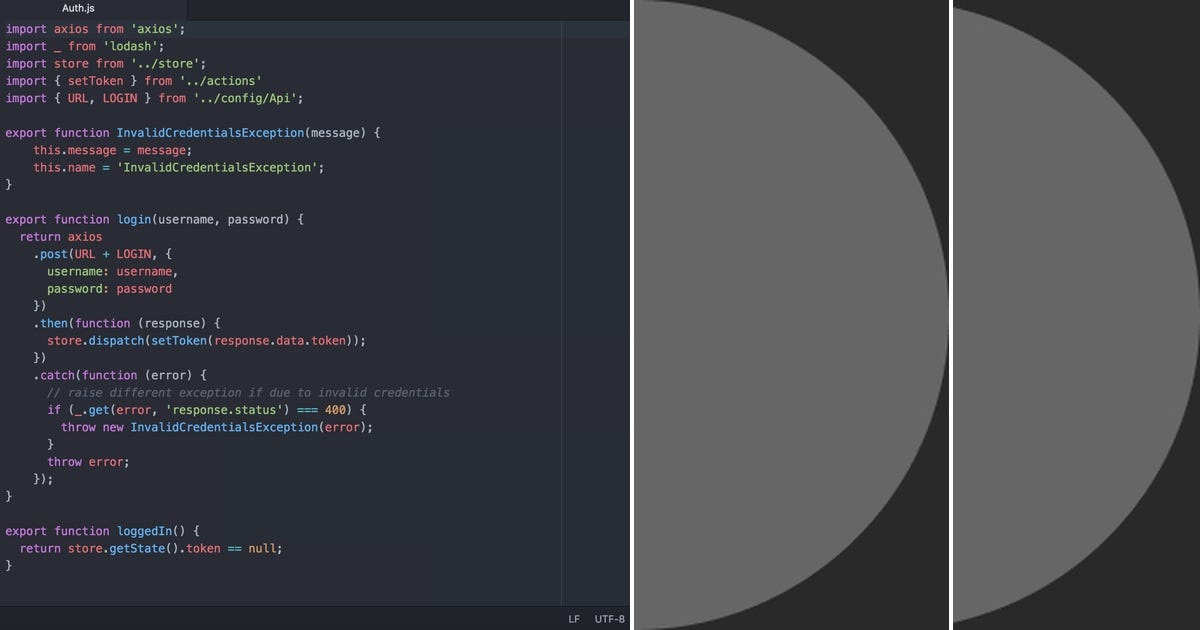Click the "import store from '../store'" line

pos(106,64)
